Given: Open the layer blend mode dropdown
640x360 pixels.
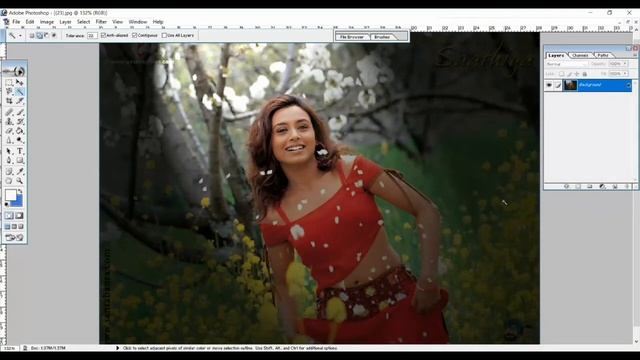Looking at the screenshot, I should [x=567, y=64].
